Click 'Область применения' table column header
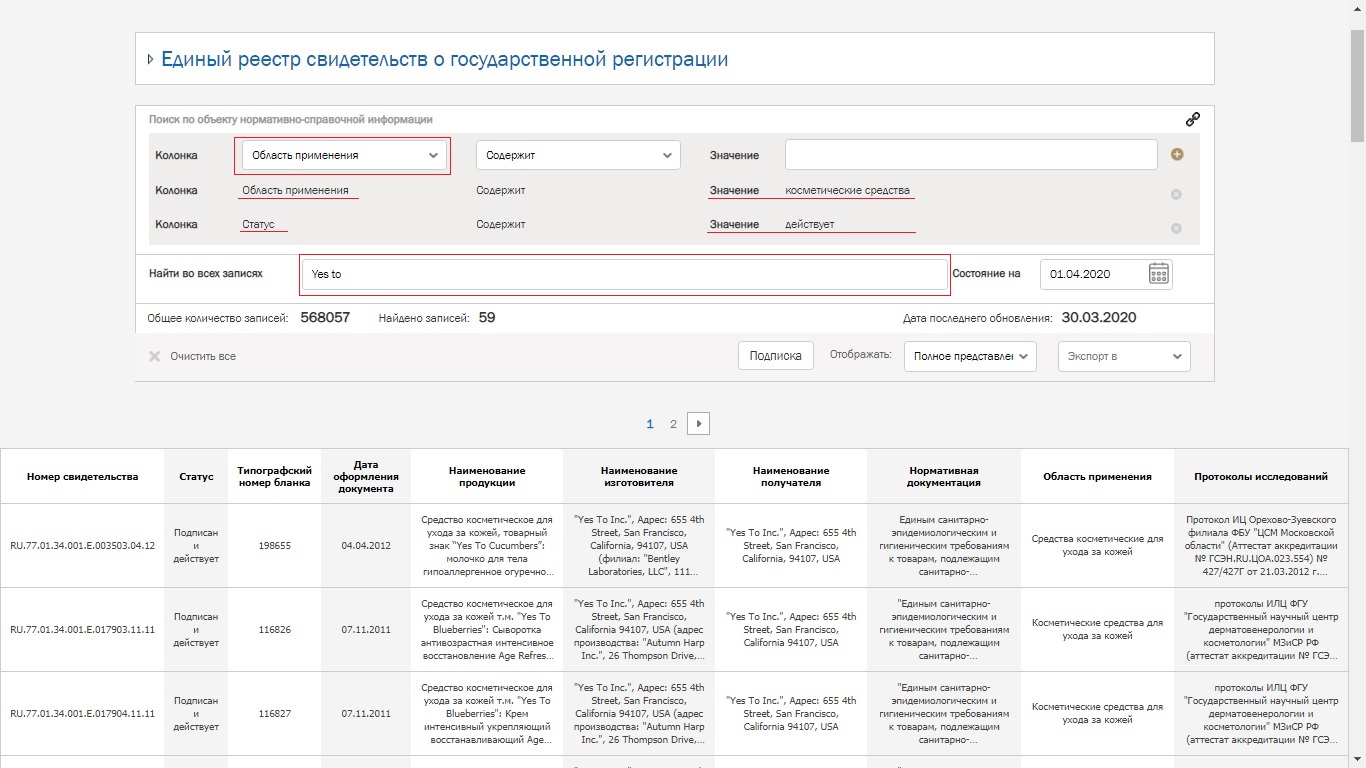 (1097, 477)
